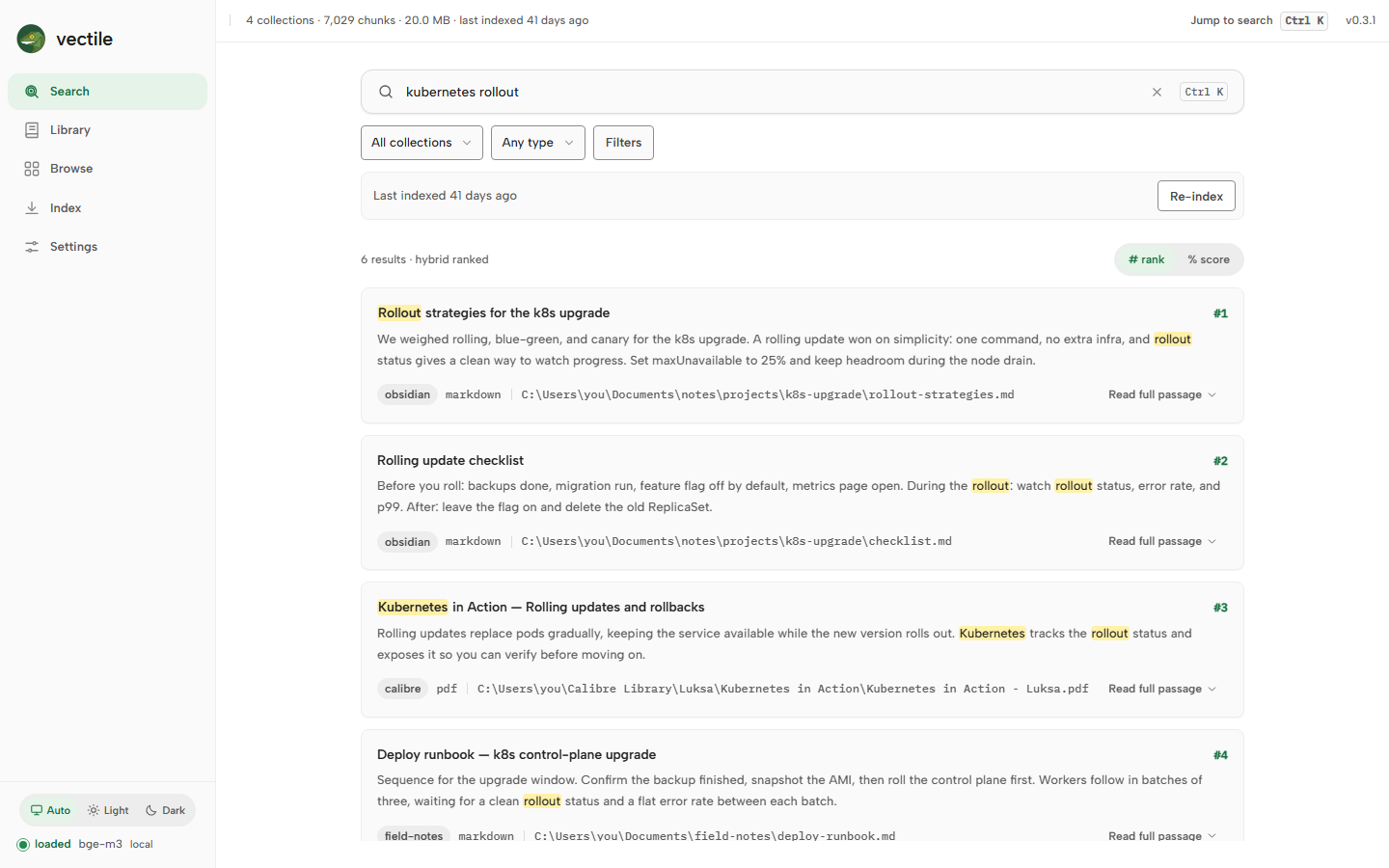1389x868 pixels.
Task: Click the magnifier icon in search box
Action: (386, 92)
